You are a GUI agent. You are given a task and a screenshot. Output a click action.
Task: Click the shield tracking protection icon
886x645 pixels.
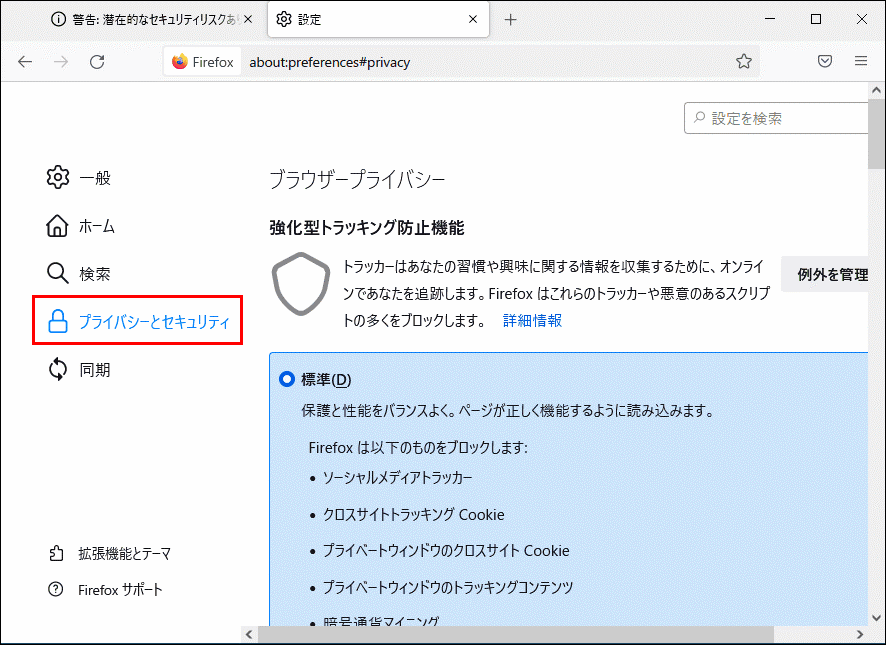pyautogui.click(x=301, y=284)
